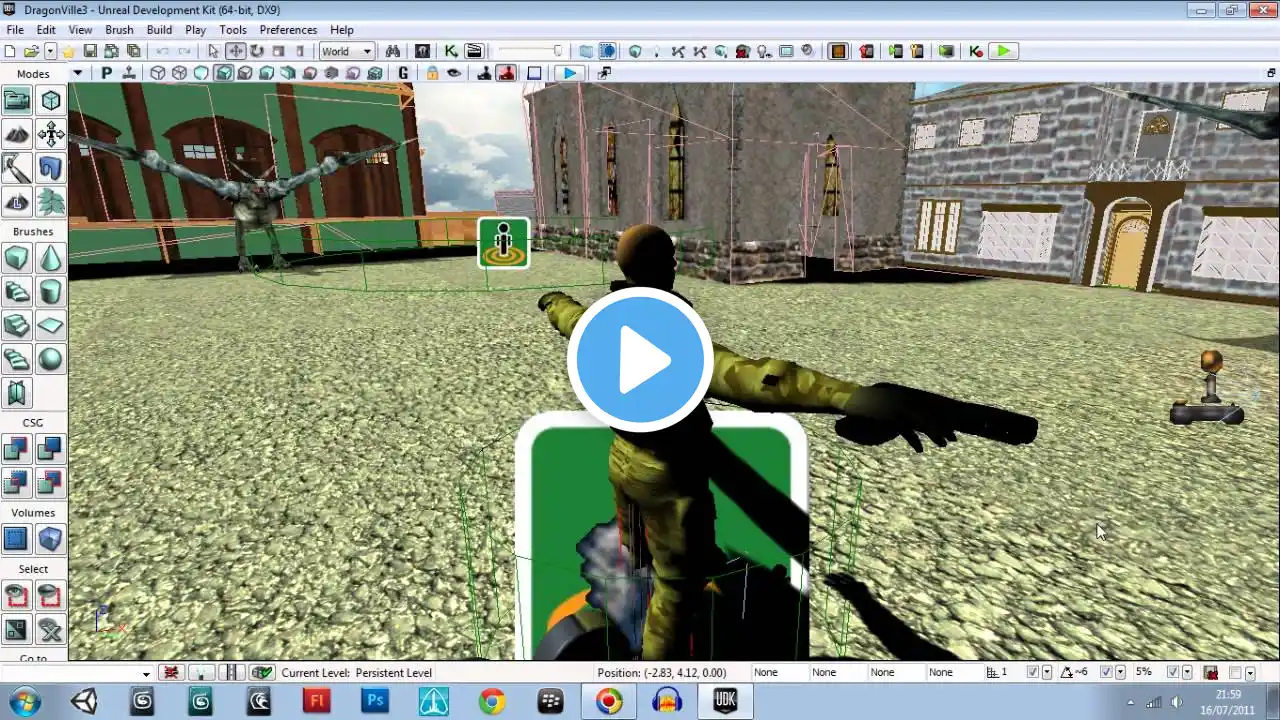The width and height of the screenshot is (1280, 720).
Task: Click the Current Level: Persistent Level text
Action: pyautogui.click(x=357, y=673)
